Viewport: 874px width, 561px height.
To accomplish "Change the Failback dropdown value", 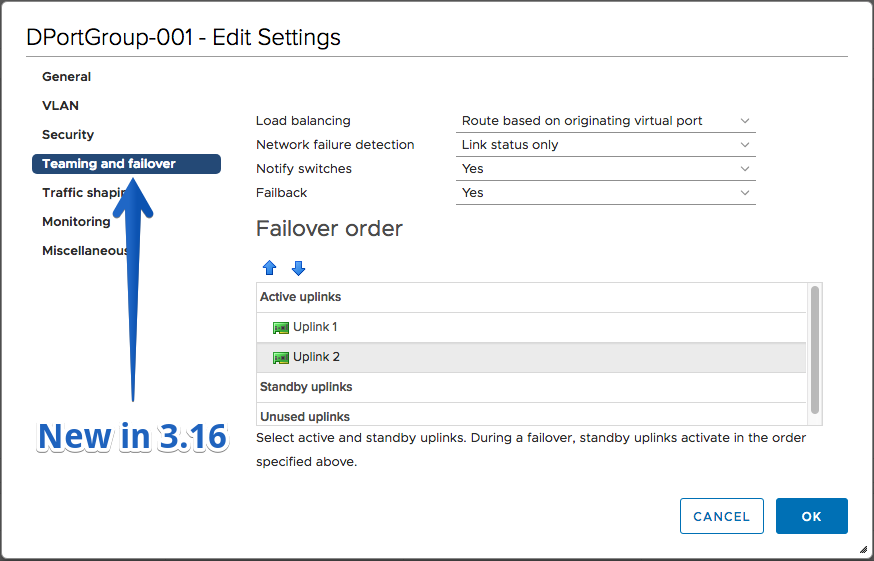I will (606, 193).
